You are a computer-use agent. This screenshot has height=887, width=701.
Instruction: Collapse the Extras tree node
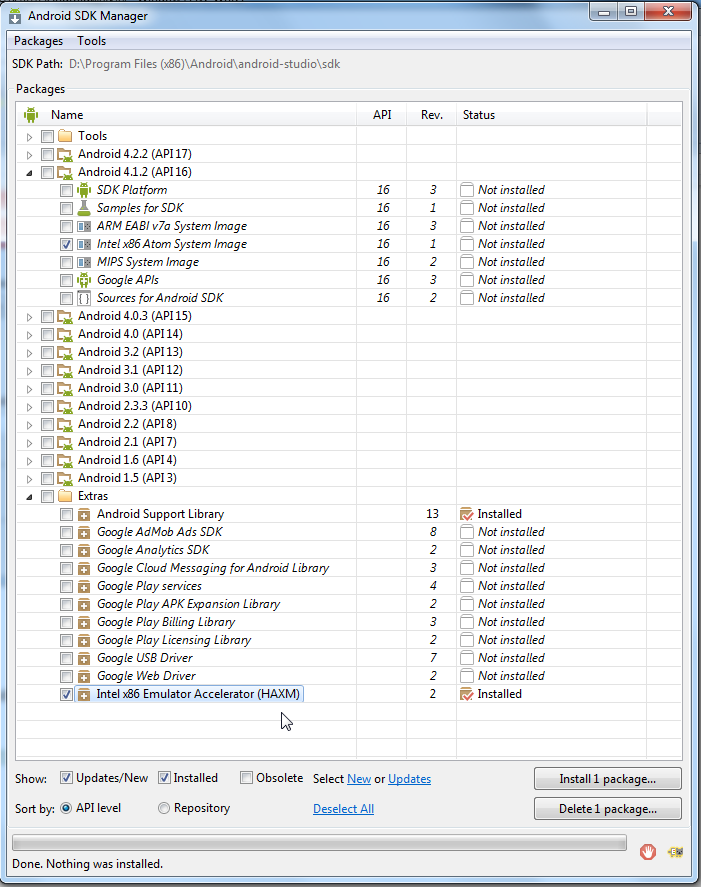29,497
